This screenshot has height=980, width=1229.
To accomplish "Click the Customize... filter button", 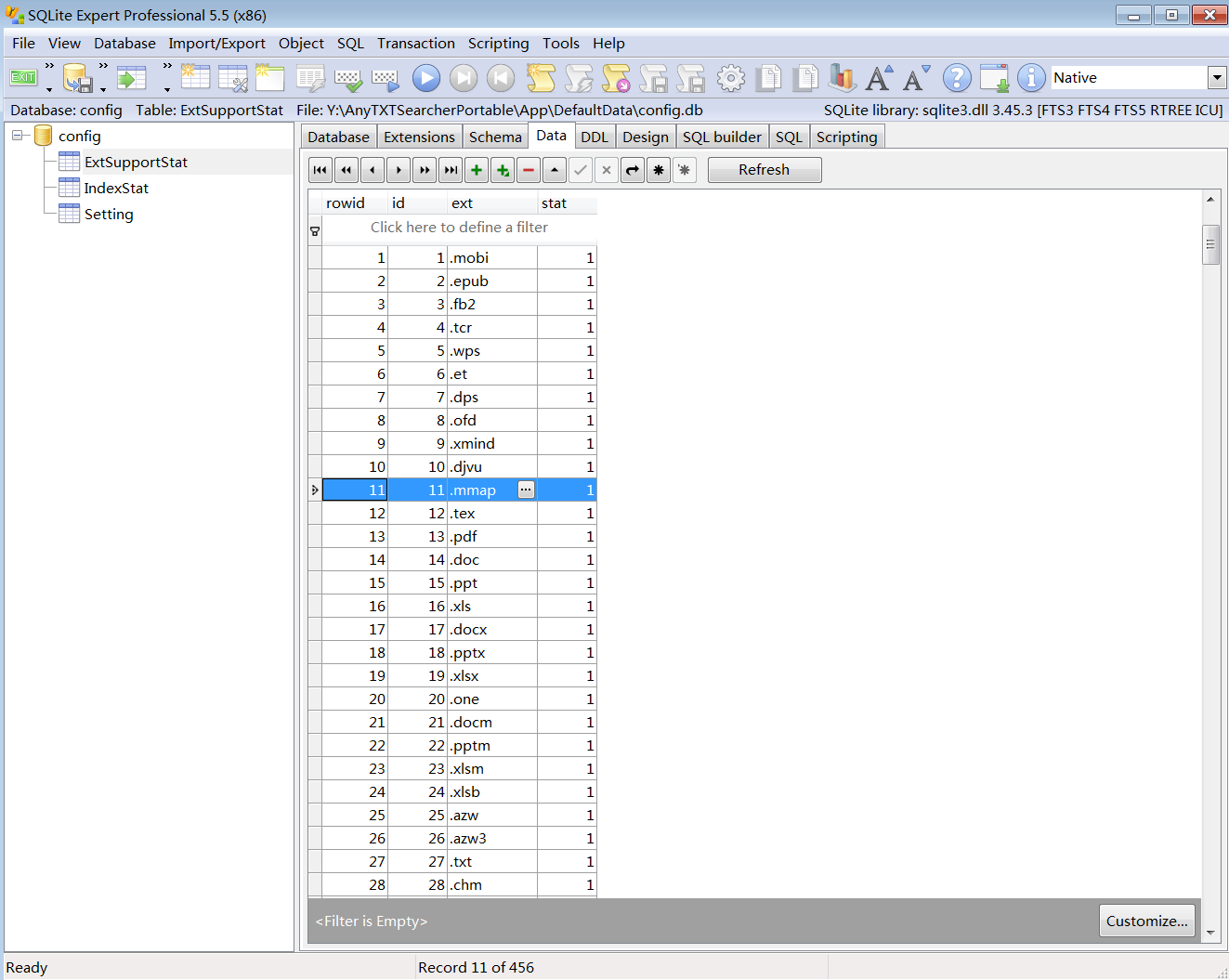I will tap(1146, 921).
